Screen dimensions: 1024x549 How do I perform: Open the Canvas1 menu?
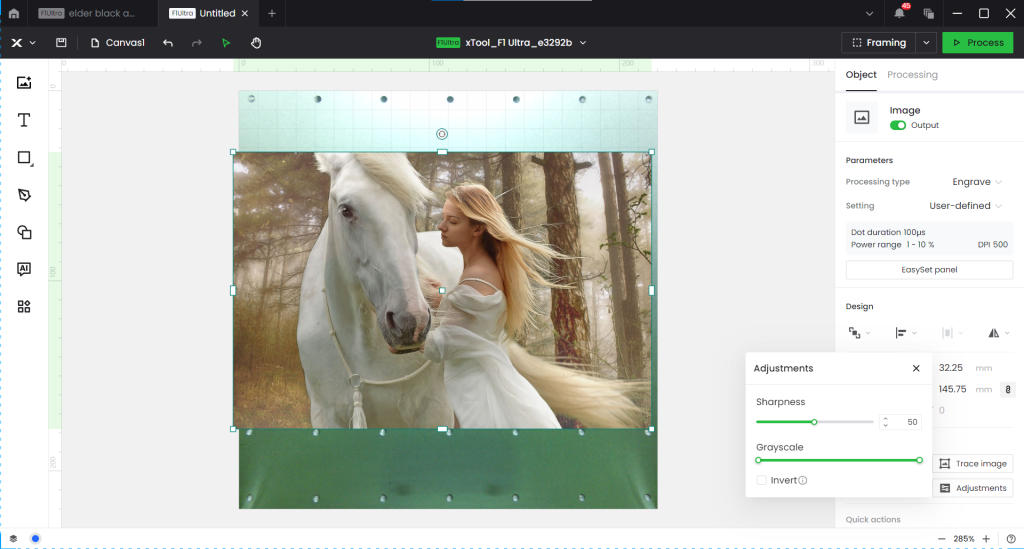118,42
